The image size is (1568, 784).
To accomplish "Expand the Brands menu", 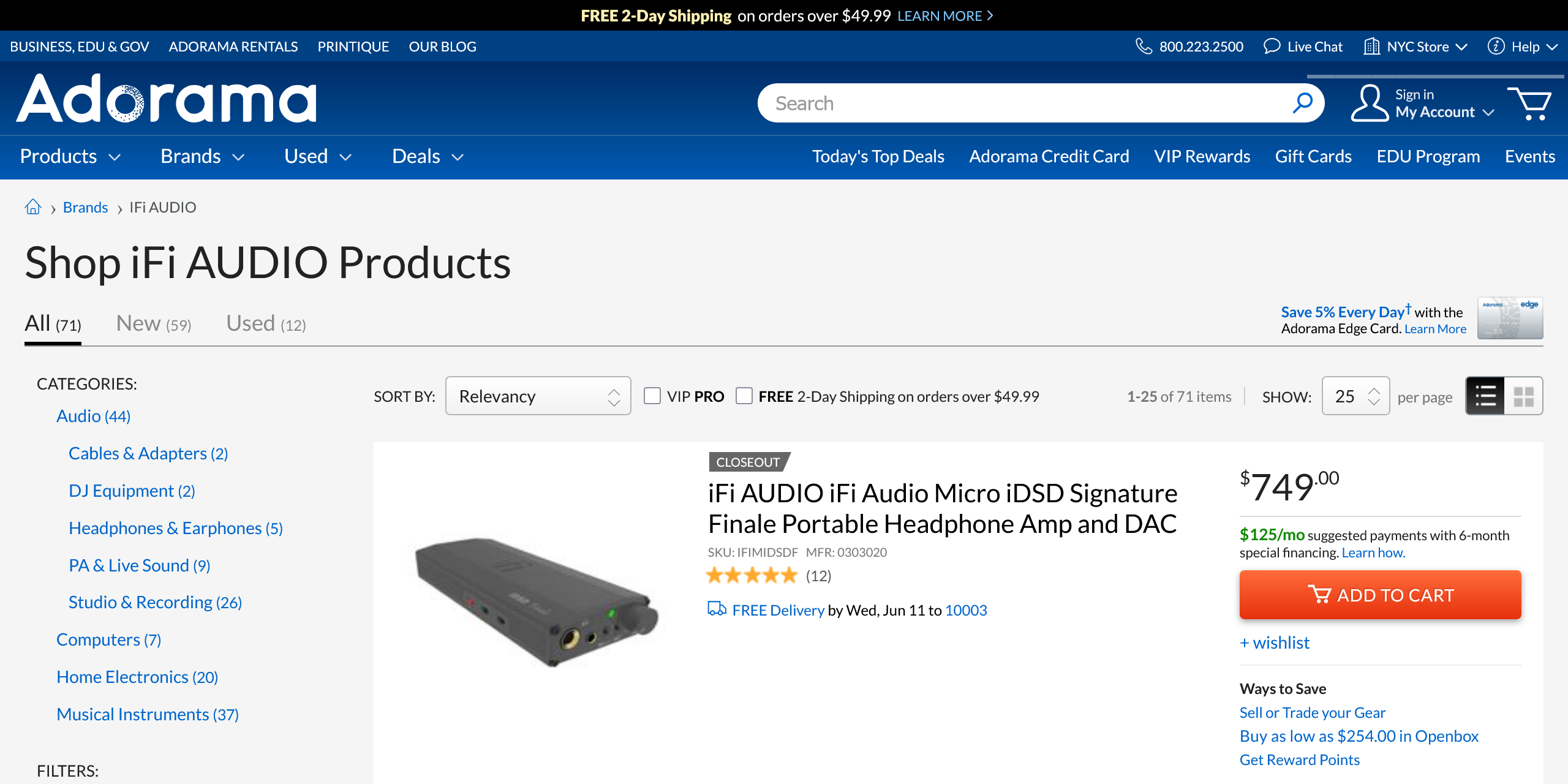I will coord(203,156).
